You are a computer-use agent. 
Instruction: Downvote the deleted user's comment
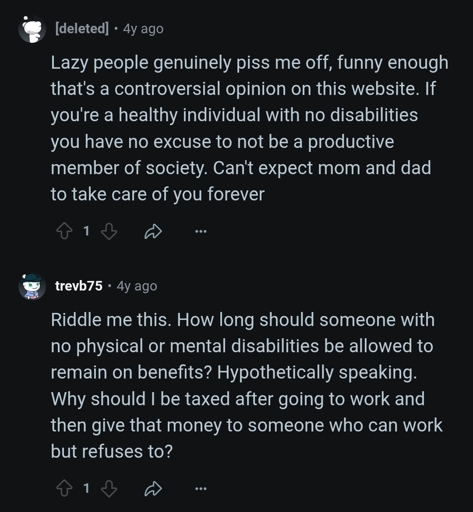(109, 231)
